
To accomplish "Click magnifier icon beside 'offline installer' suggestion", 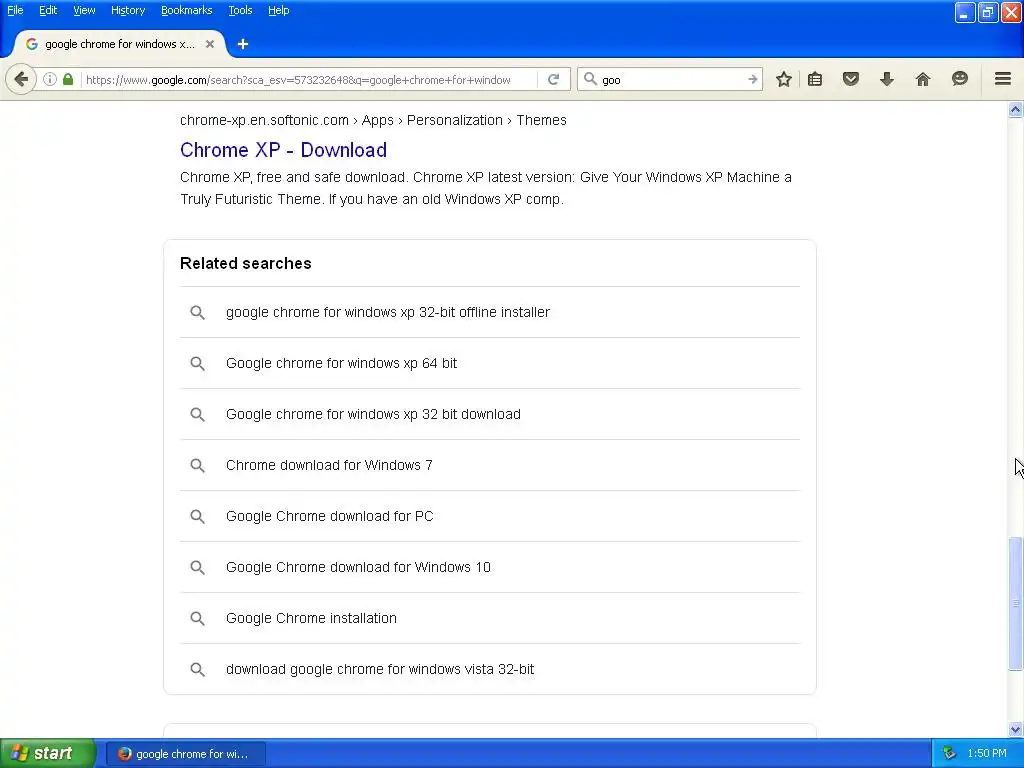I will 197,313.
